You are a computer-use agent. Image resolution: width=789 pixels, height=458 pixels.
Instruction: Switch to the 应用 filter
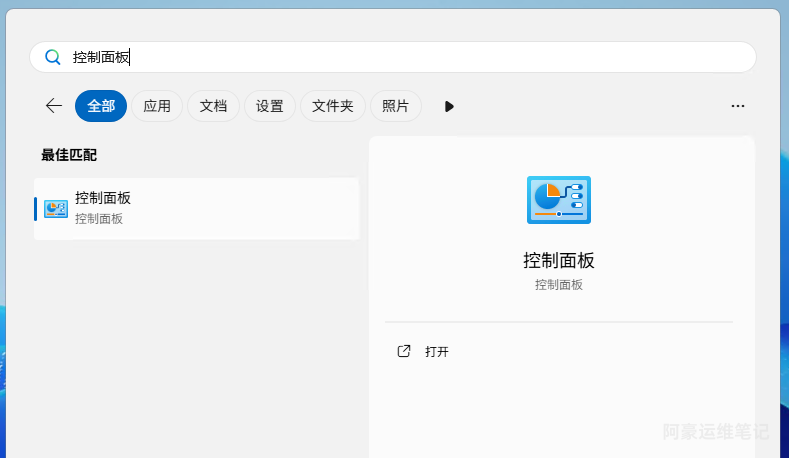click(157, 106)
